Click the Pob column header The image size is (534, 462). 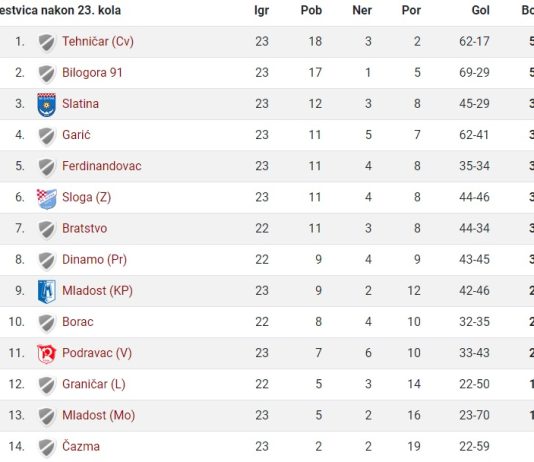tap(311, 10)
